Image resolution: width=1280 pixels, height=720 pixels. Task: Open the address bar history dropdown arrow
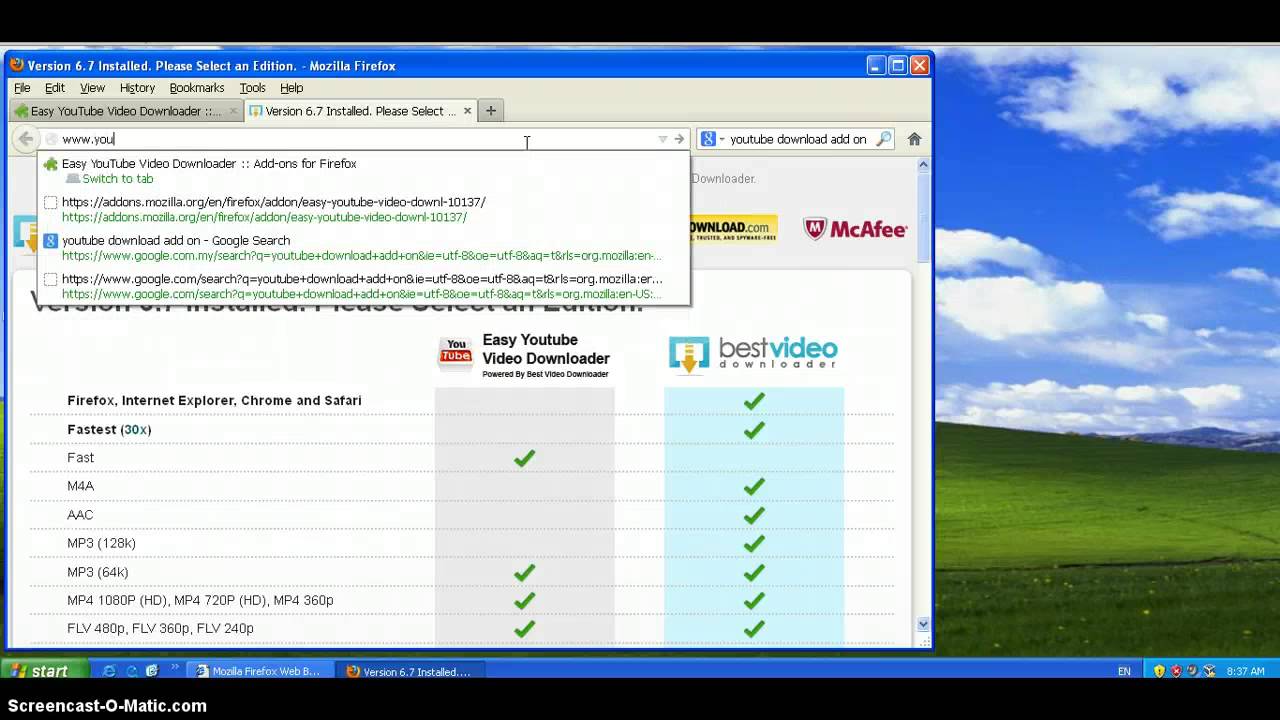click(x=662, y=139)
